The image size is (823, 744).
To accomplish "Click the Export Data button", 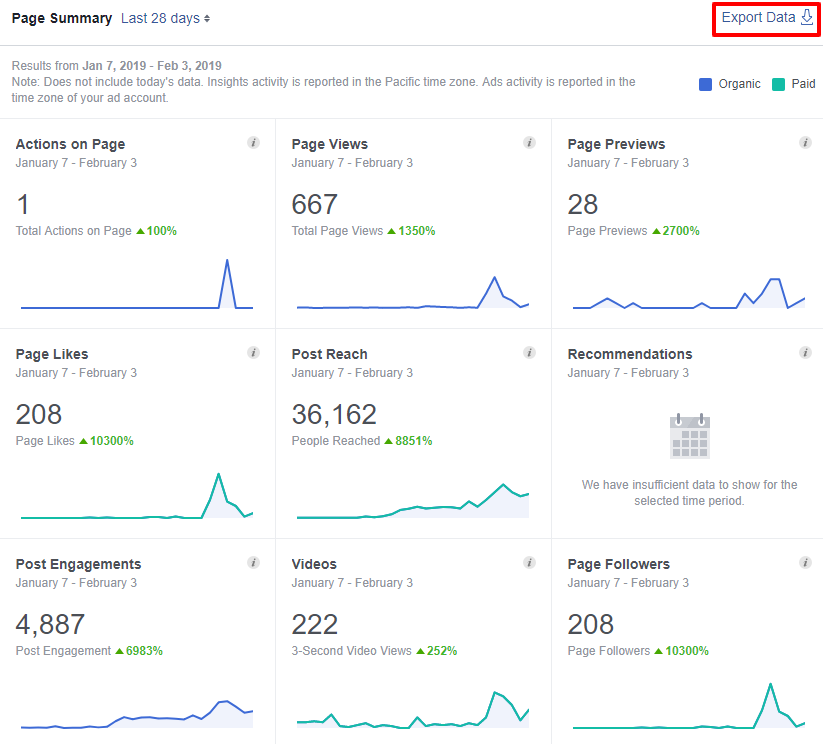I will point(758,18).
